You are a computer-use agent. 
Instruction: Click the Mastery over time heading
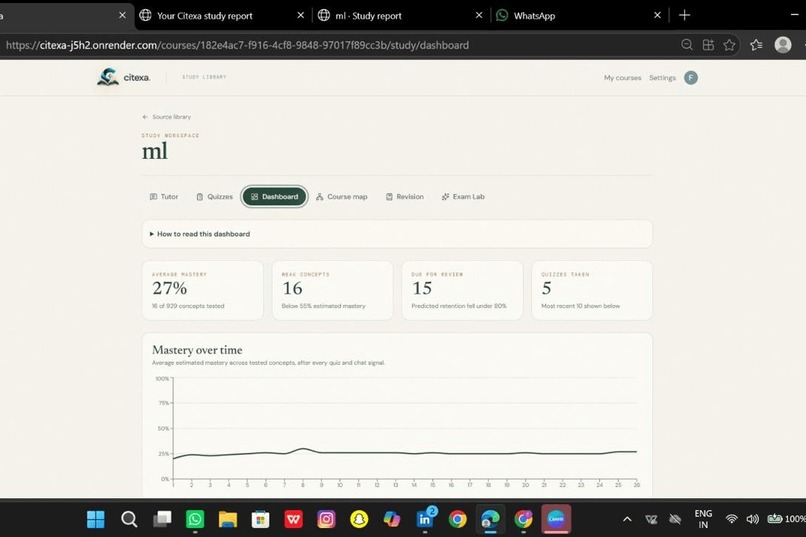[x=197, y=350]
